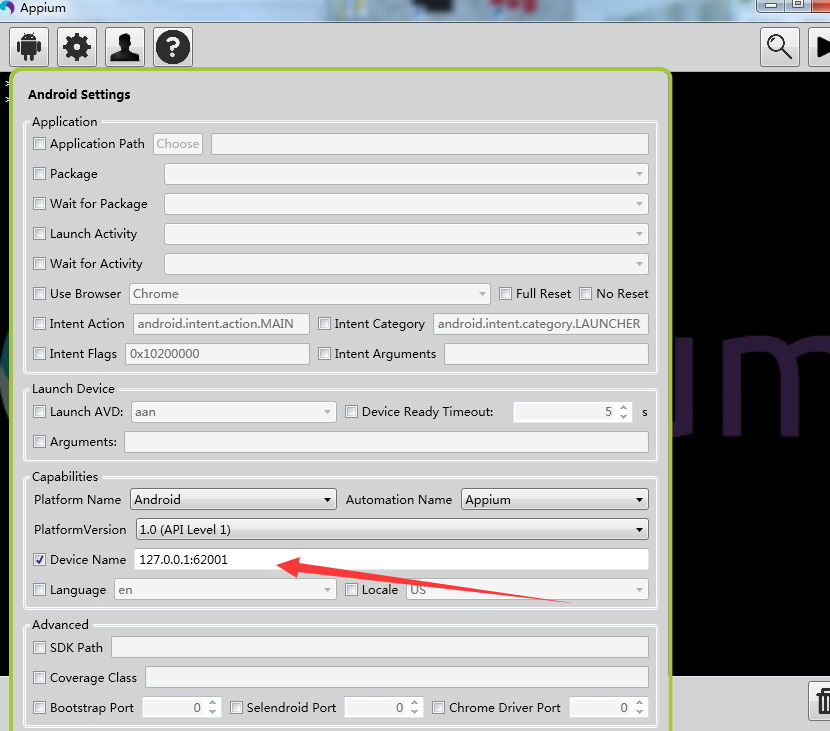Clear log with trash icon
The width and height of the screenshot is (830, 731).
tap(820, 701)
